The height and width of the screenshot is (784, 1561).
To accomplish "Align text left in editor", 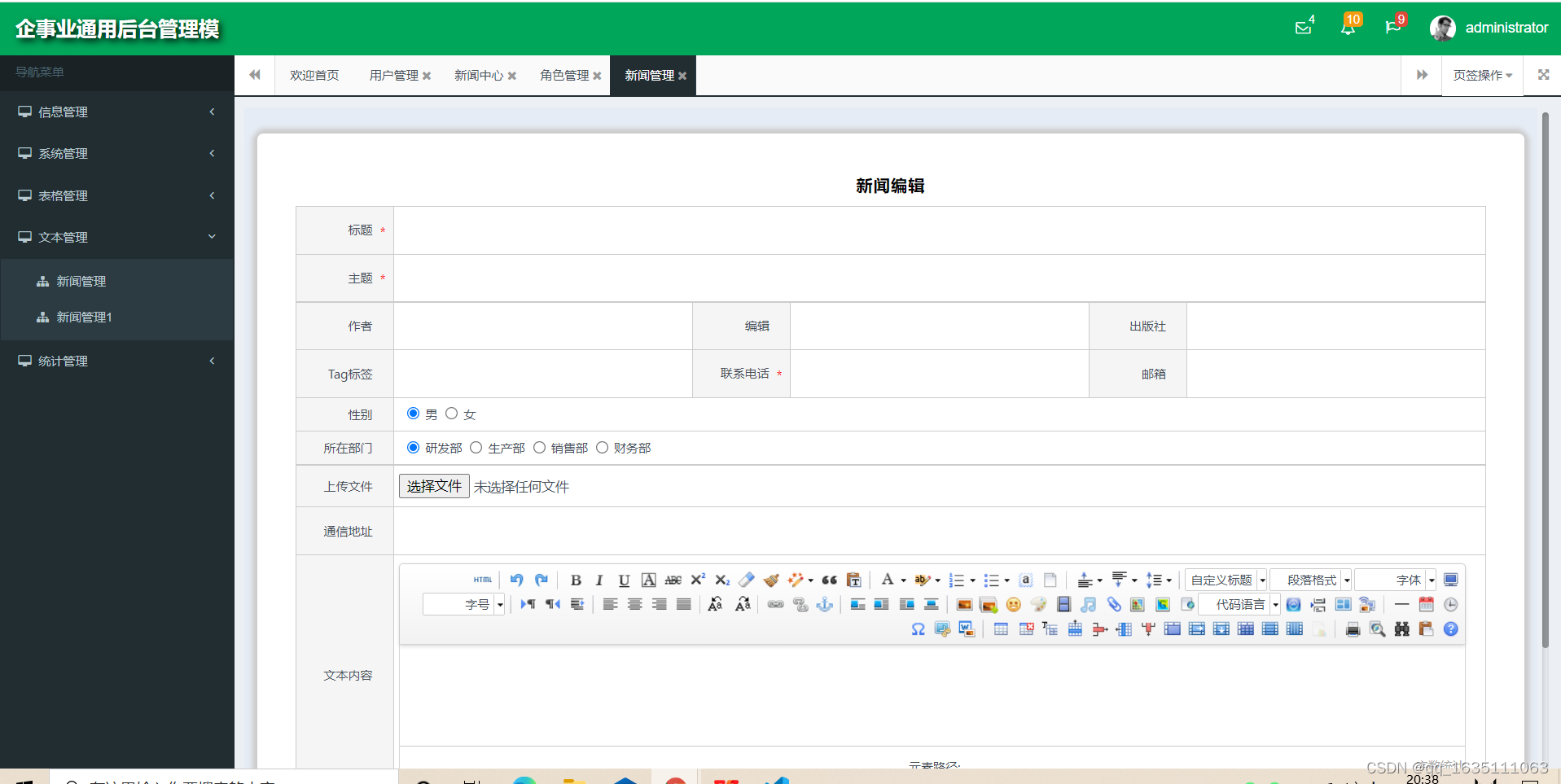I will coord(610,604).
